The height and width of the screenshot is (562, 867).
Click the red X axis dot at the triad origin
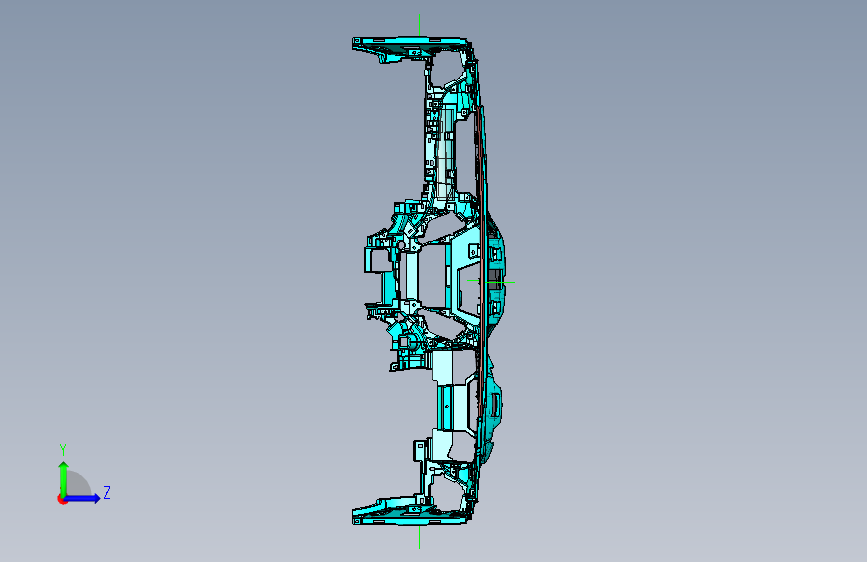pyautogui.click(x=61, y=499)
